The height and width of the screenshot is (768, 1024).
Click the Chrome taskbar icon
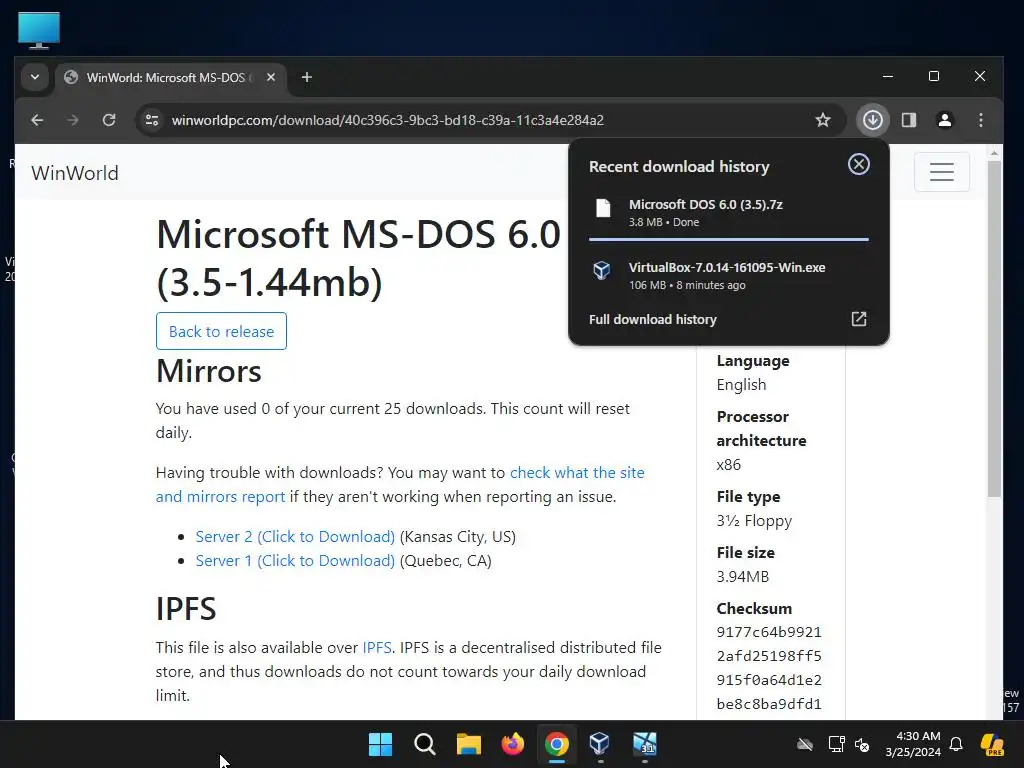[556, 744]
